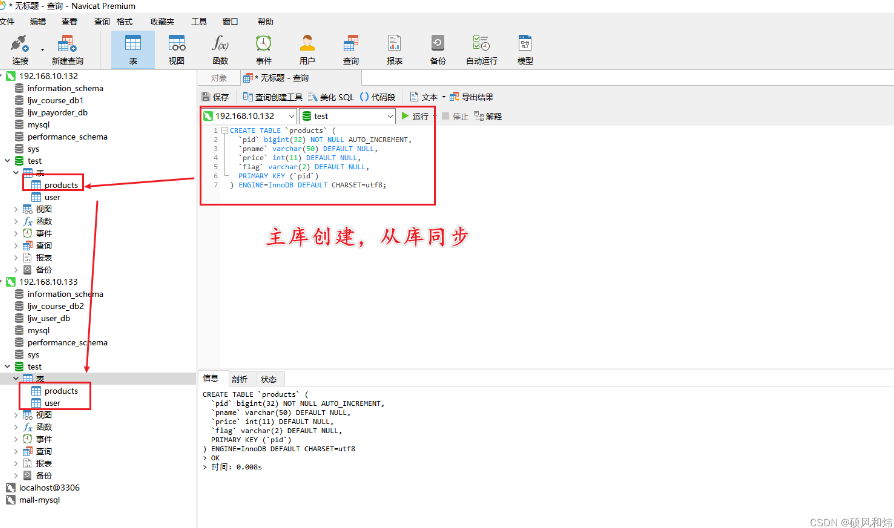894x528 pixels.
Task: Select the mall-mysql connection
Action: [x=32, y=500]
